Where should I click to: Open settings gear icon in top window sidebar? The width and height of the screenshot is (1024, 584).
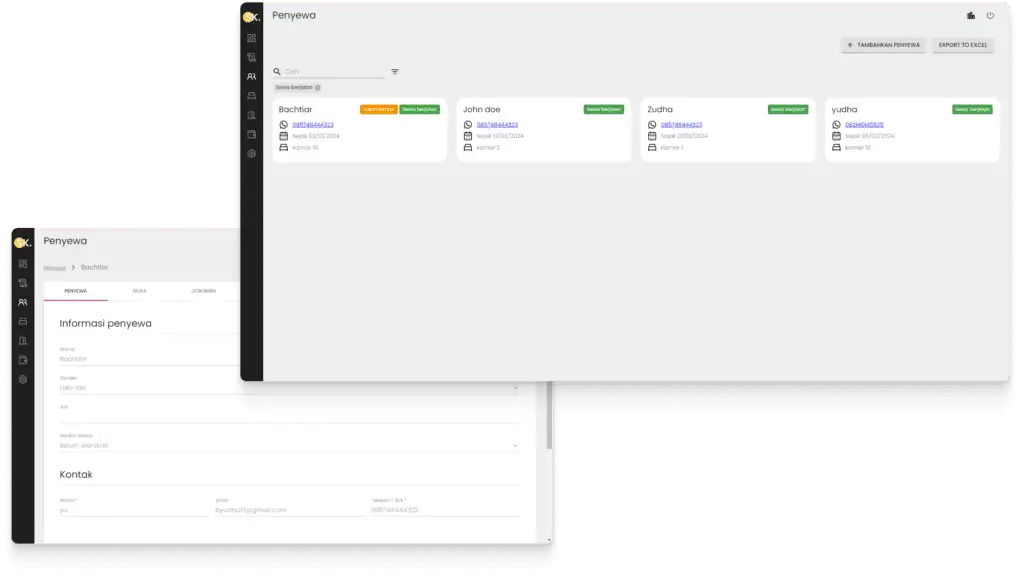251,153
